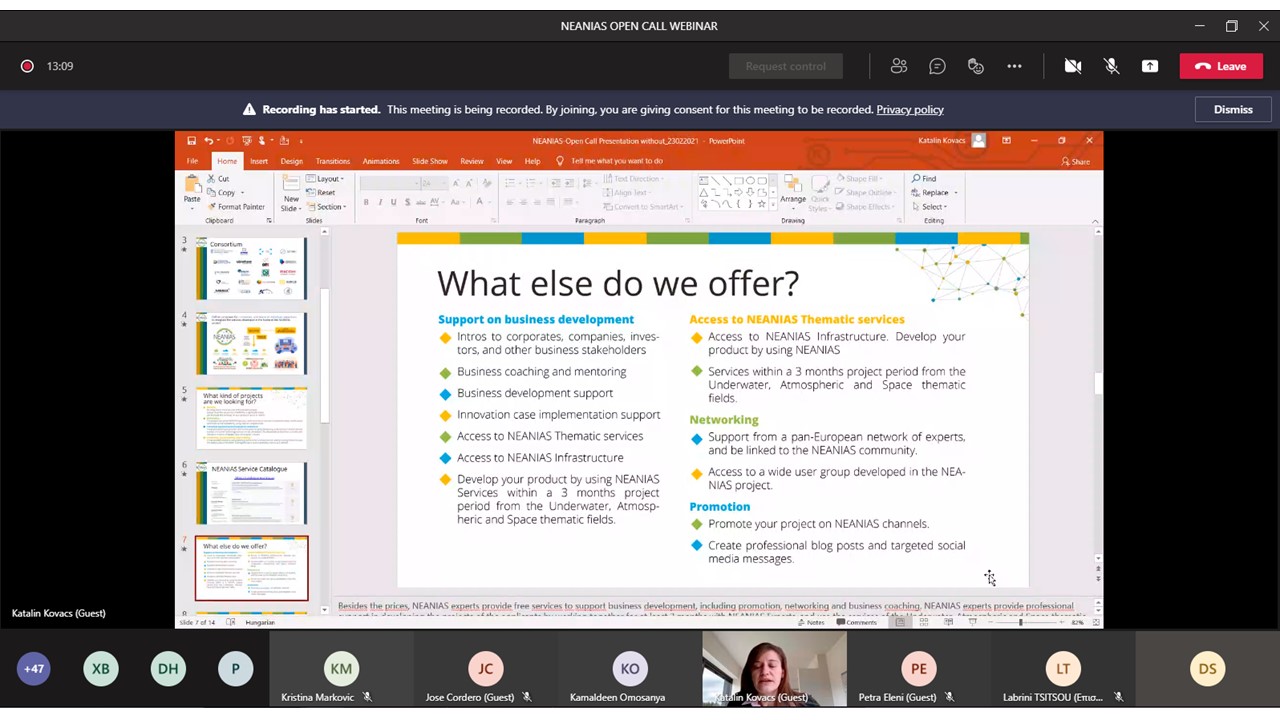Select the DH participant avatar
Image resolution: width=1280 pixels, height=720 pixels.
(x=168, y=669)
